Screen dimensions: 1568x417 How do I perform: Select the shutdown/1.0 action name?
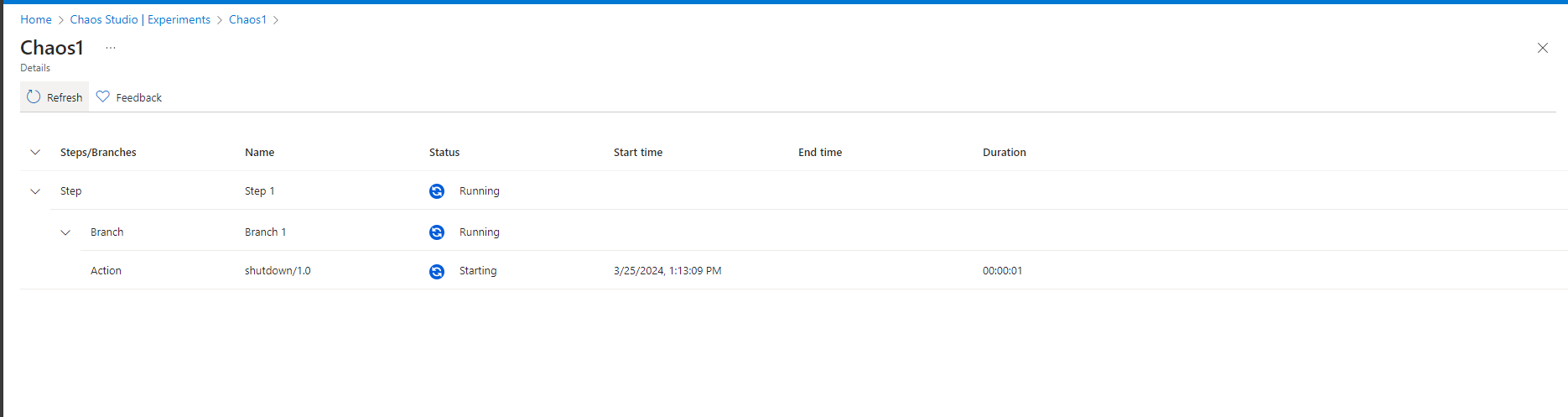tap(278, 271)
